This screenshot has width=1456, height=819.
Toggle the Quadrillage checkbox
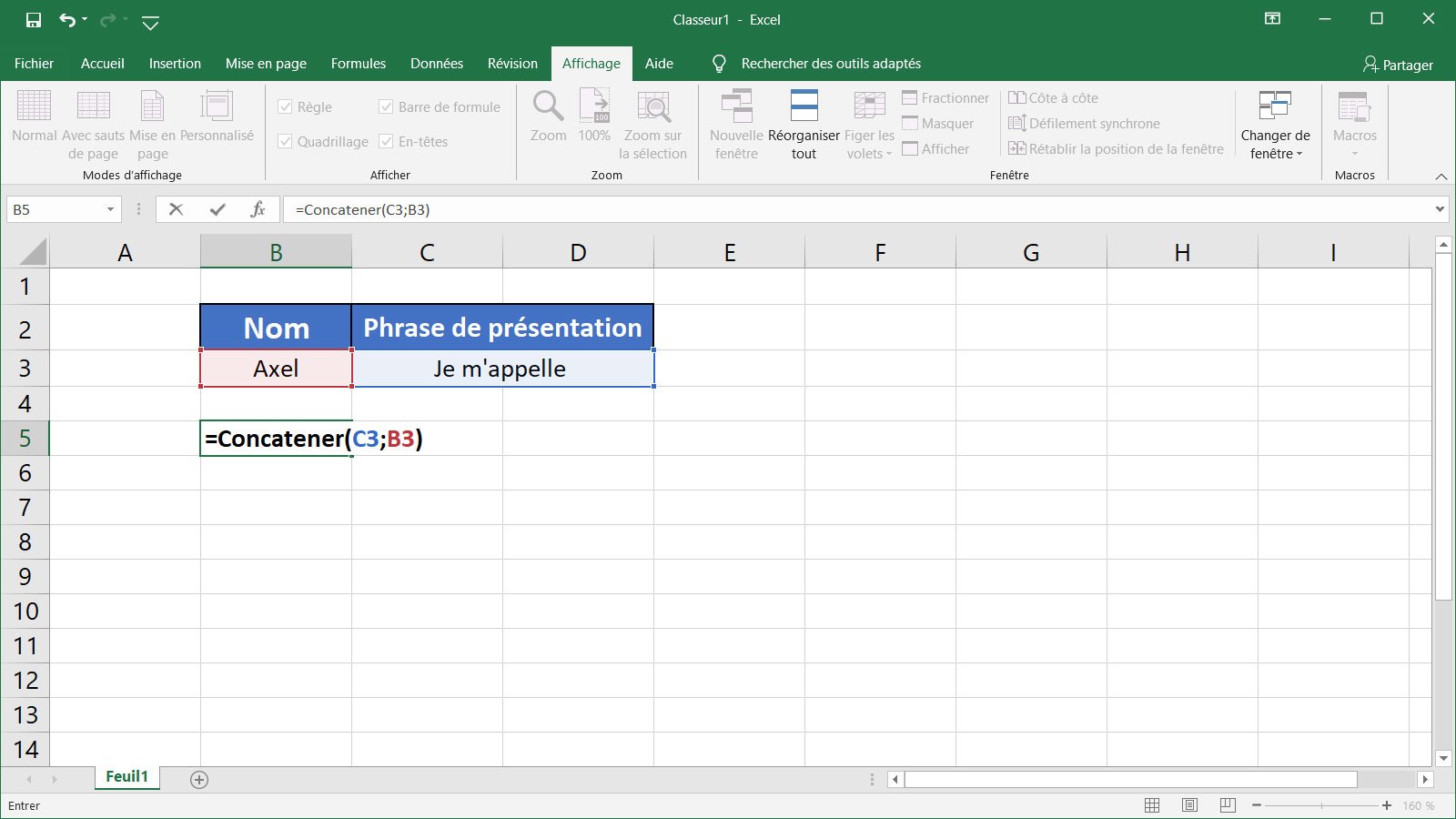pos(285,142)
